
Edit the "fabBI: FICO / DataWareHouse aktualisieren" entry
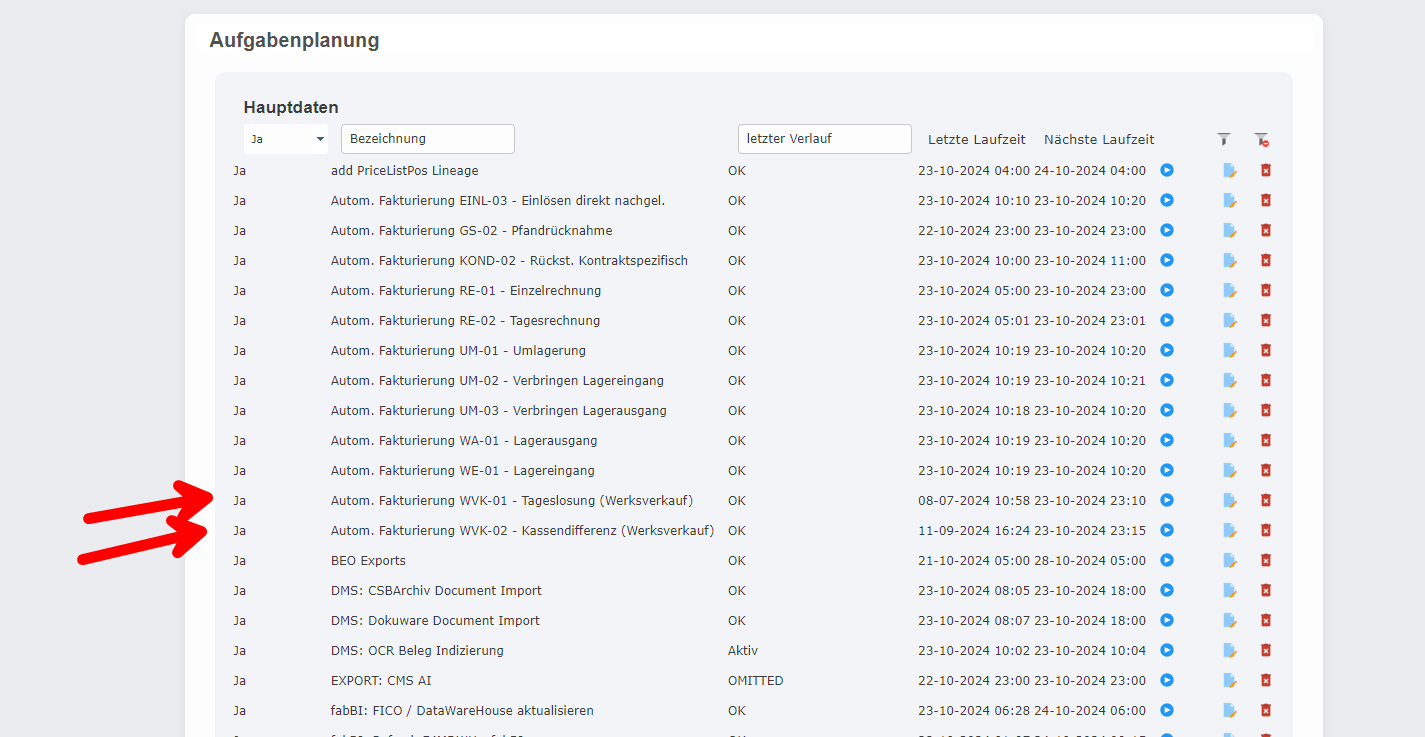[1228, 710]
